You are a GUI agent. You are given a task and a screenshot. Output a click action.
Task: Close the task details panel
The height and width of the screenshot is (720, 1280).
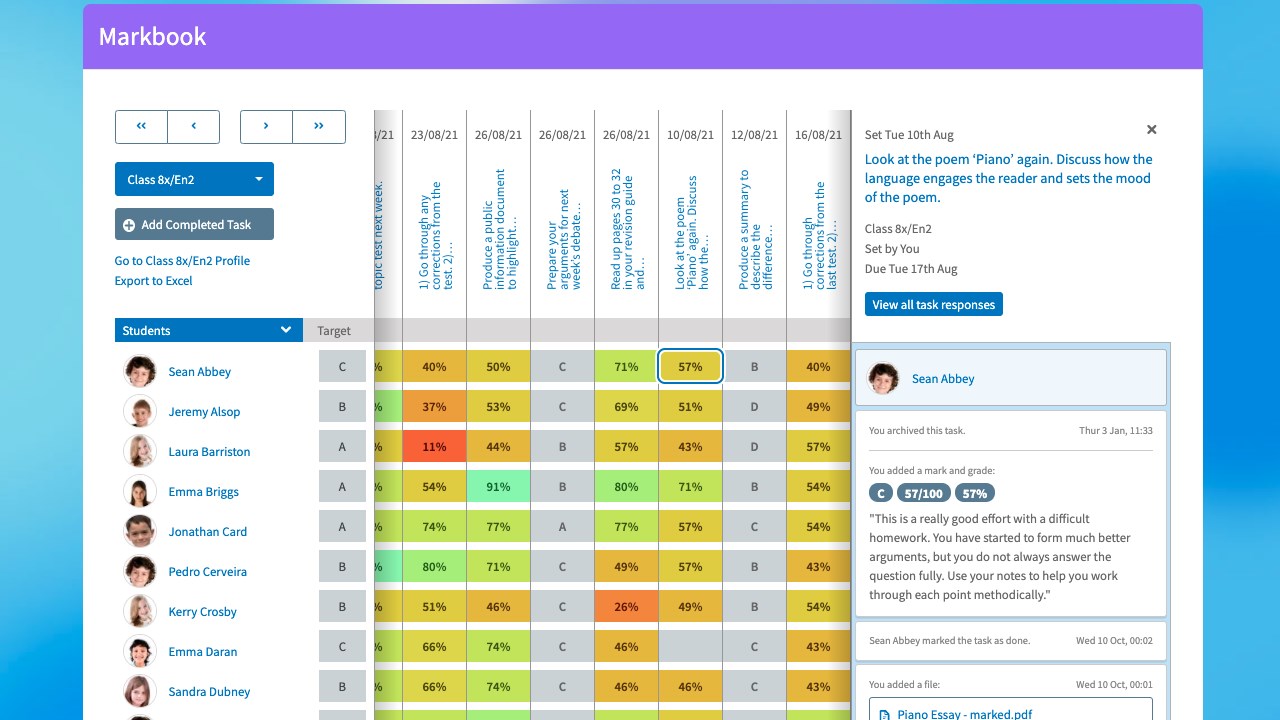[x=1152, y=130]
